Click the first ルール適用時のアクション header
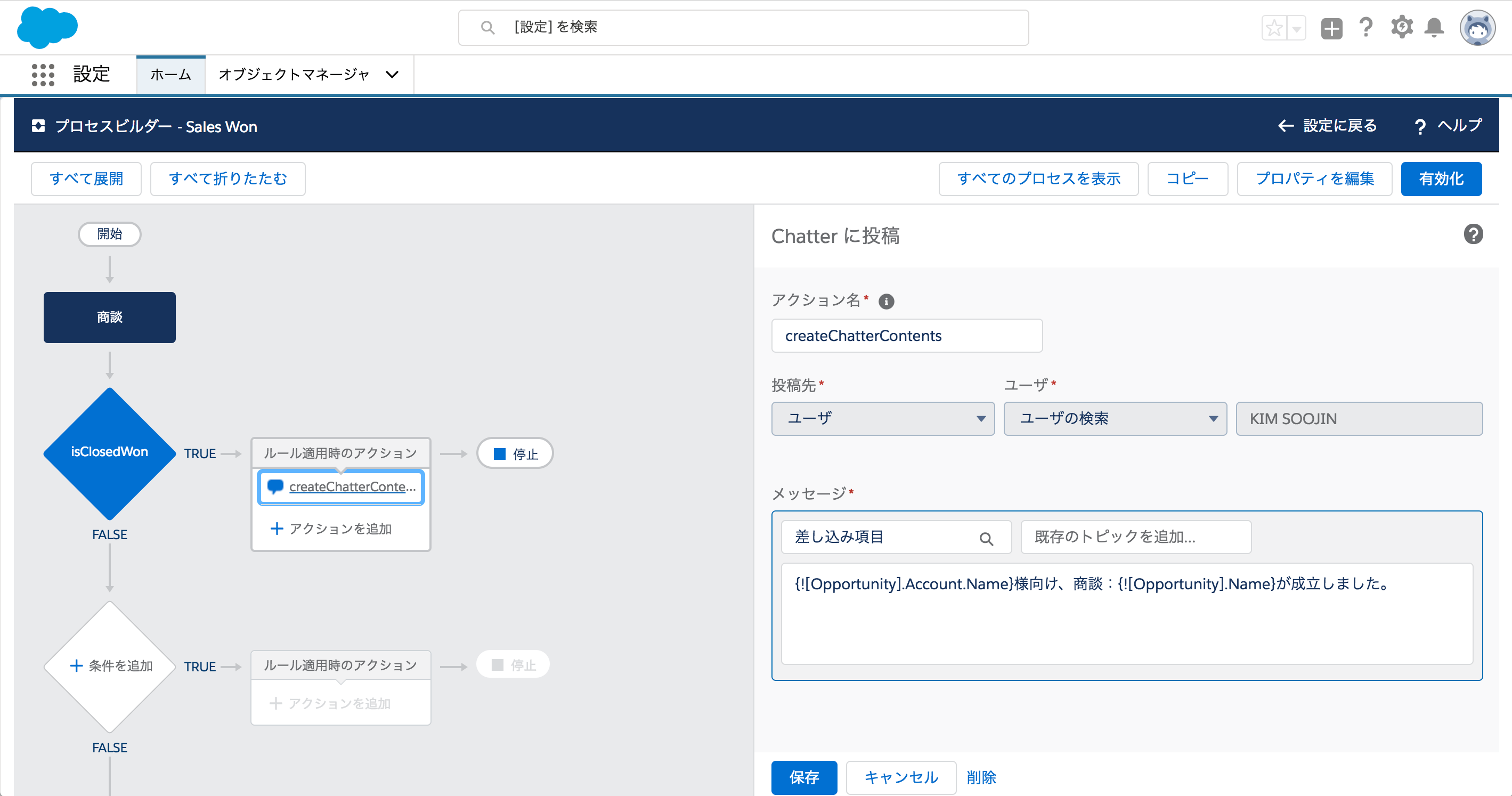Screen dimensions: 1512x796 340,453
